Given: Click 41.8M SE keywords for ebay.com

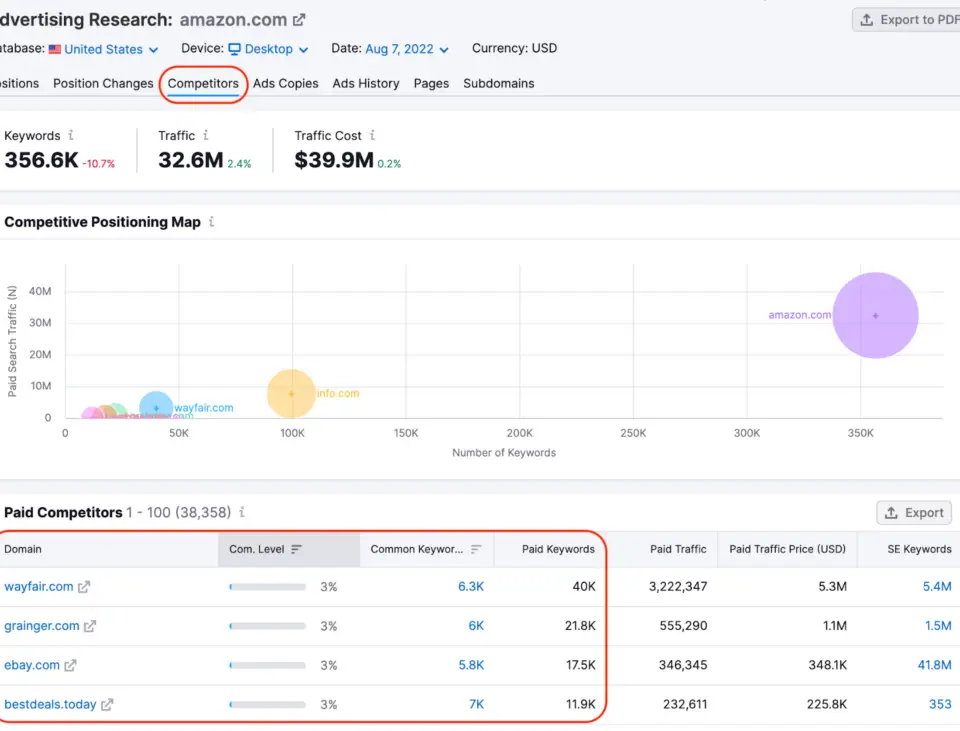Looking at the screenshot, I should tap(934, 665).
